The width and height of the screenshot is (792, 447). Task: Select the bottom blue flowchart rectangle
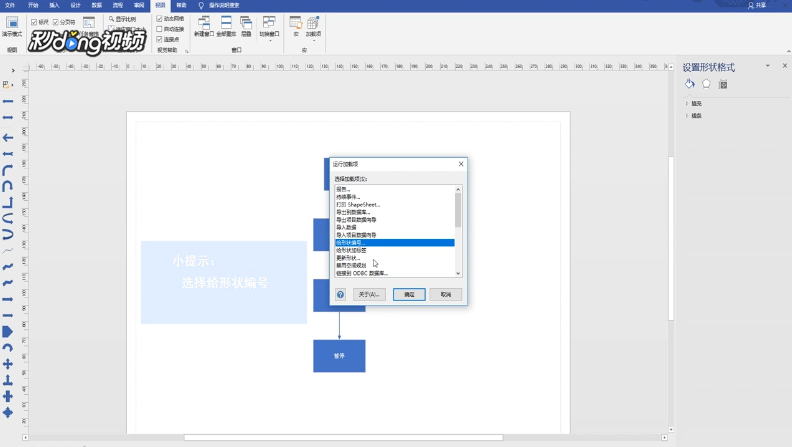tap(339, 356)
